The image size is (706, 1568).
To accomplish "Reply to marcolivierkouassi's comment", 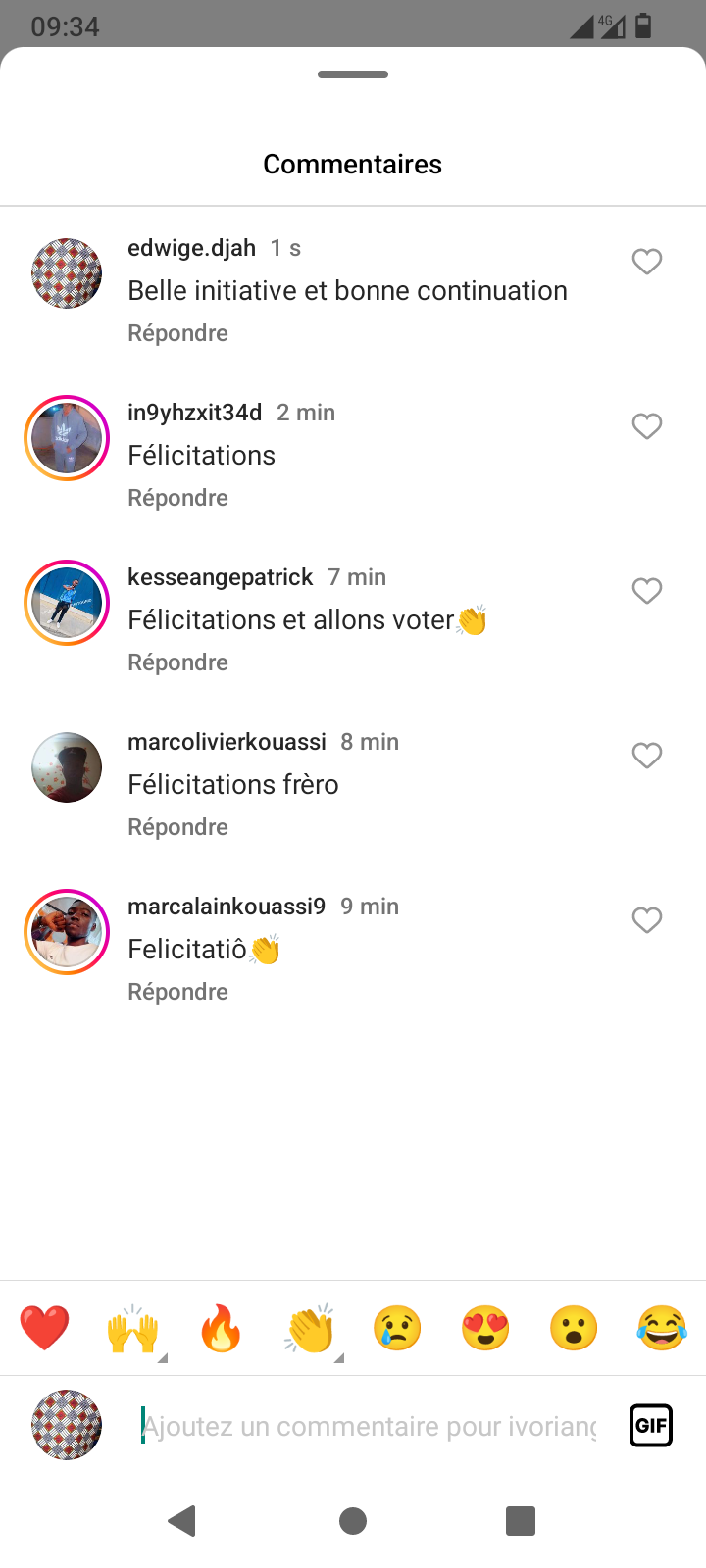I will [x=177, y=827].
